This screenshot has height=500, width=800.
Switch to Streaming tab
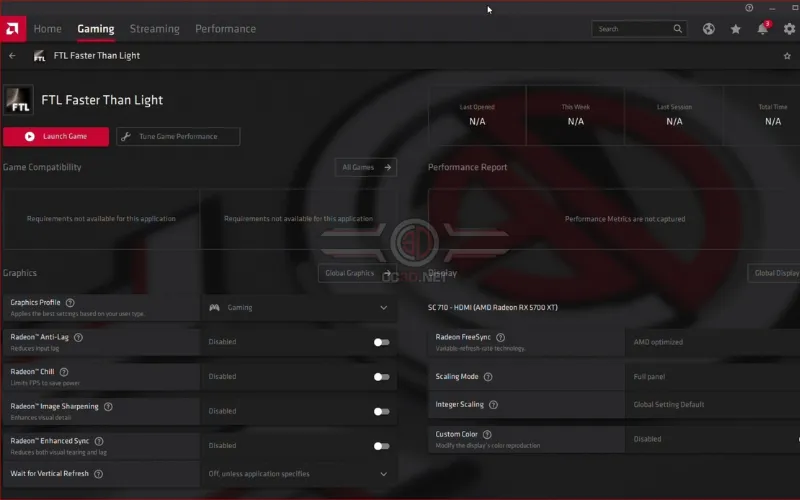coord(155,29)
